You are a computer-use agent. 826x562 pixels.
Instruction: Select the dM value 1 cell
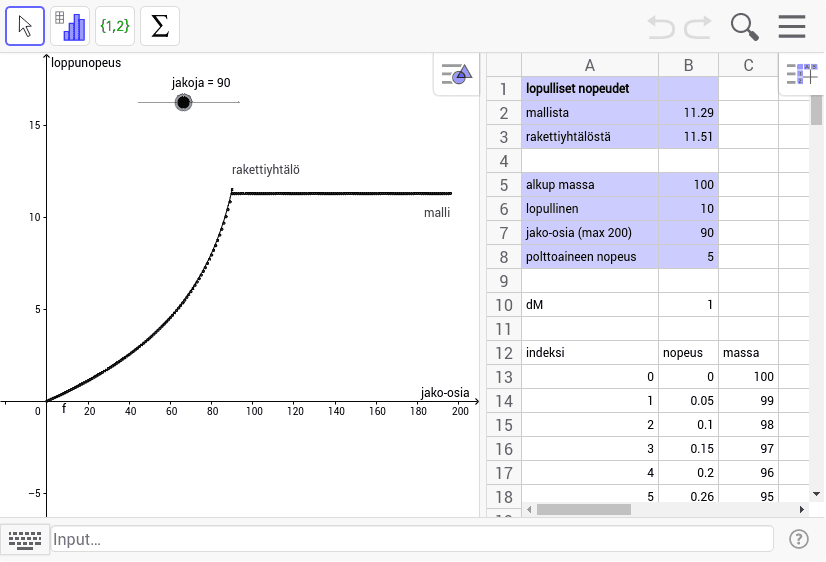(x=689, y=305)
